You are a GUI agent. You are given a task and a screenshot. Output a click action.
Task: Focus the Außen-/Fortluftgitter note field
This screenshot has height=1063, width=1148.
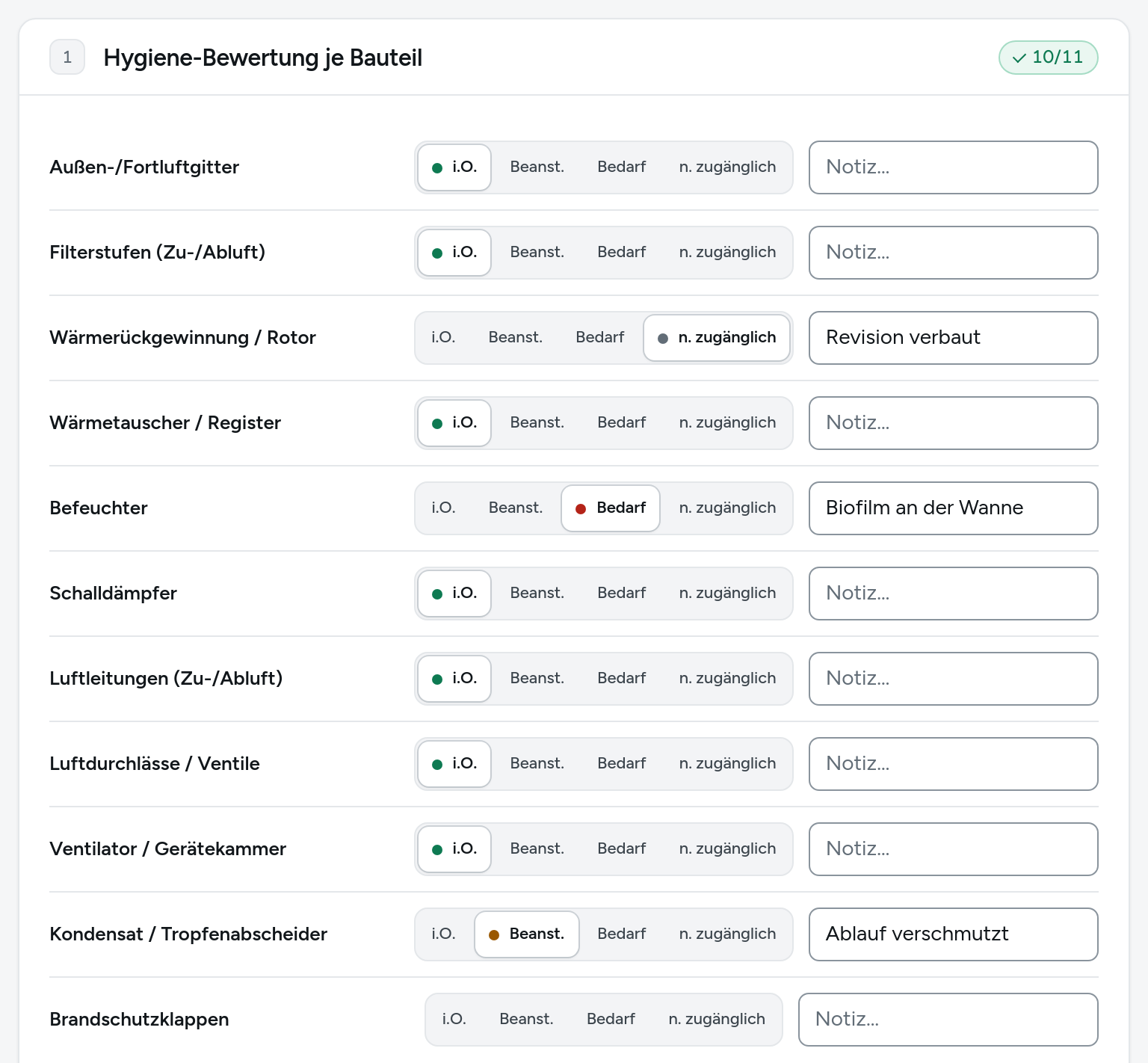(x=954, y=167)
